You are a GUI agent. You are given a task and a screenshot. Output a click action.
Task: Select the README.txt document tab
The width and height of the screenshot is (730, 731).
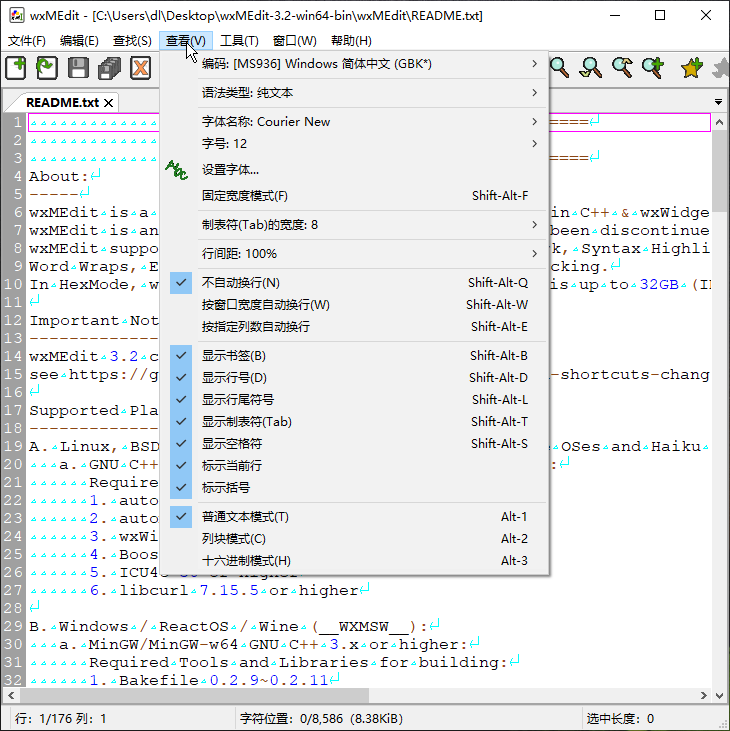(62, 103)
